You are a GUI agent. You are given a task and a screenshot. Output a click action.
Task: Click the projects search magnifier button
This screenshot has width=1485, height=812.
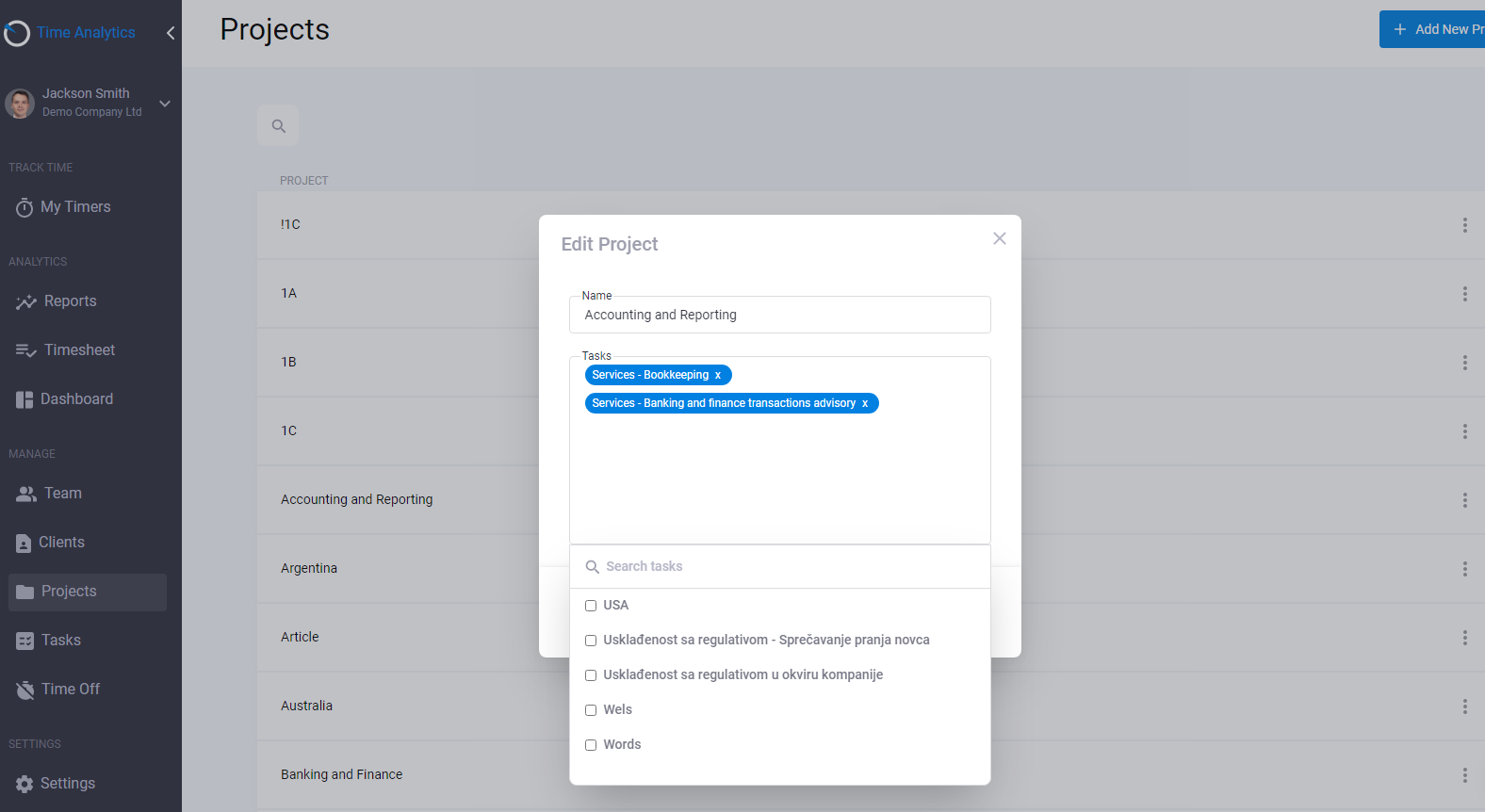(x=278, y=125)
